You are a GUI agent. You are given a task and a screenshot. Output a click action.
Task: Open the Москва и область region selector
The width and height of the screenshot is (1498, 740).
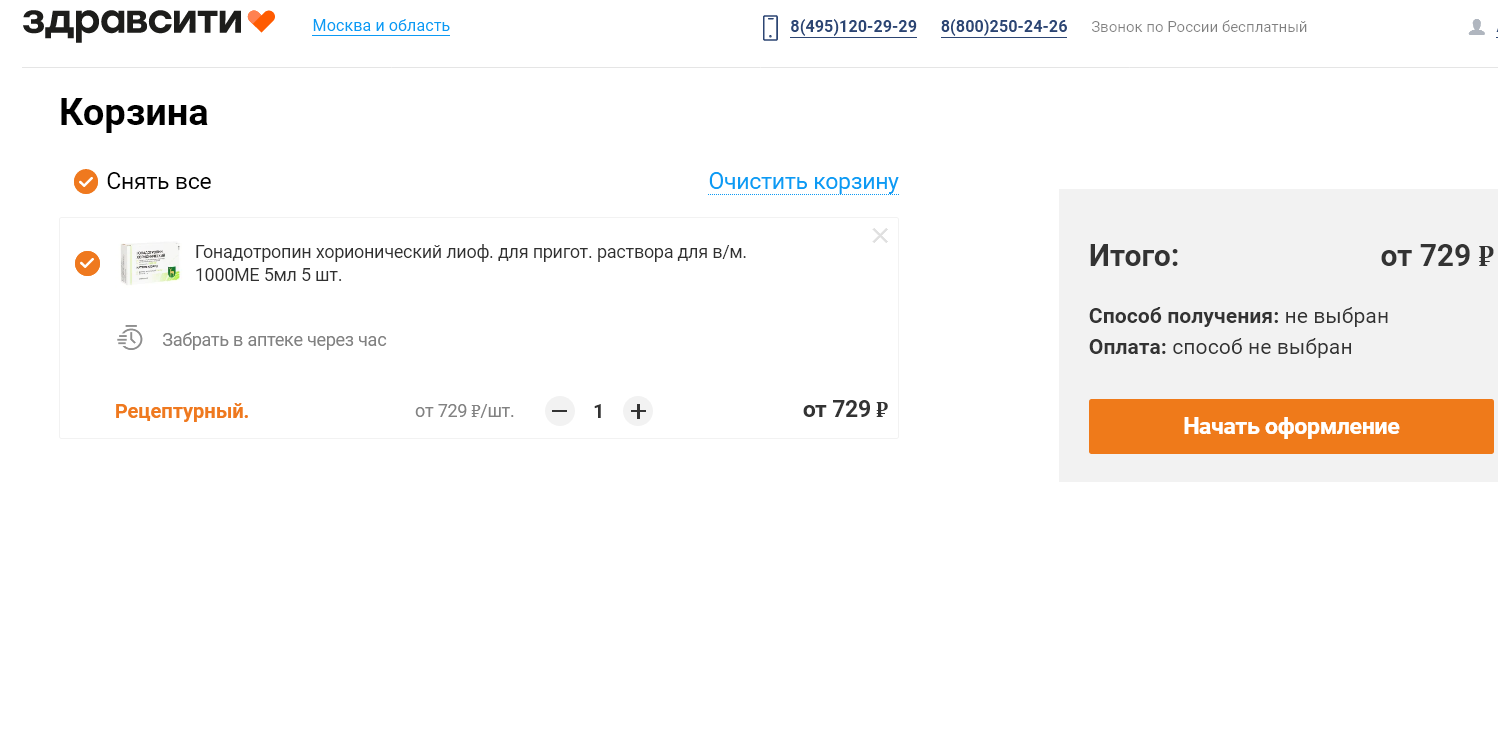click(x=381, y=26)
